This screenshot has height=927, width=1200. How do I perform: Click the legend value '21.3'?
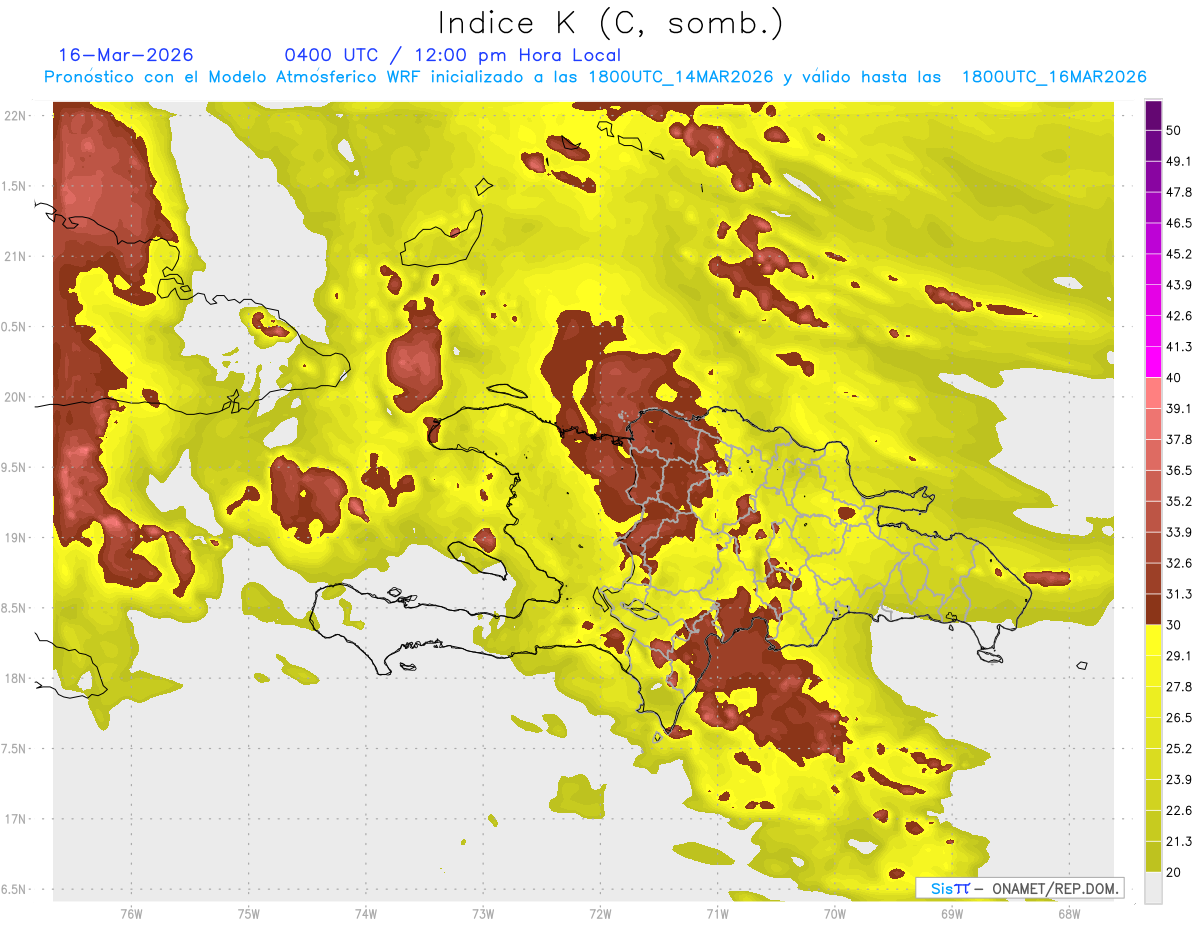click(x=1178, y=841)
